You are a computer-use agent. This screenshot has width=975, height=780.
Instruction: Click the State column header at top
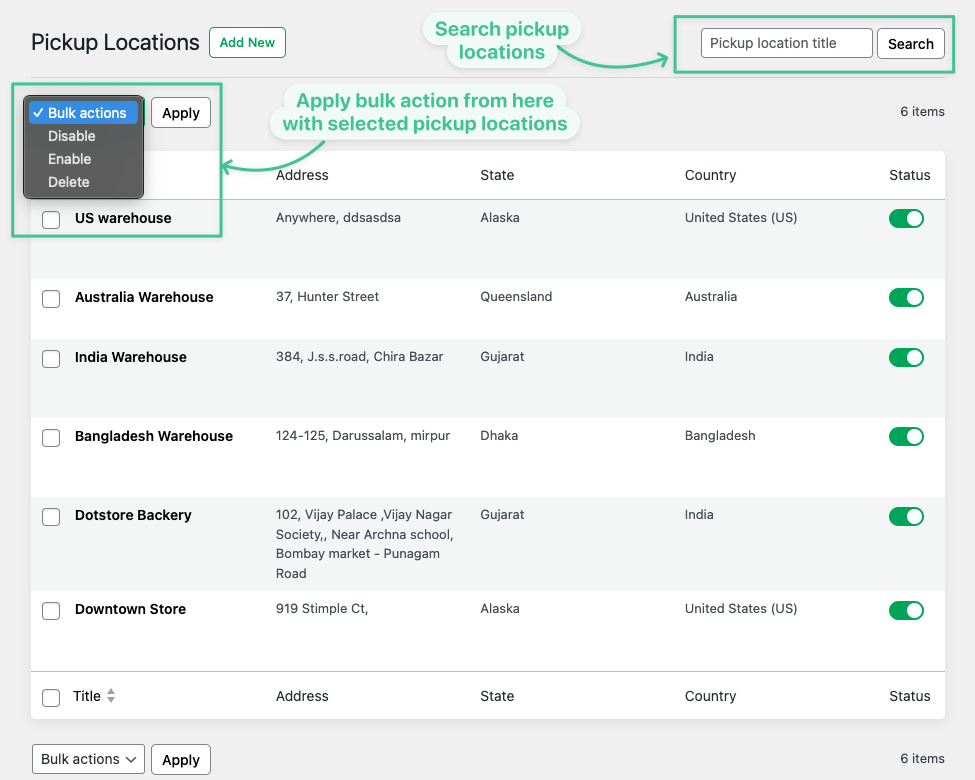click(497, 175)
